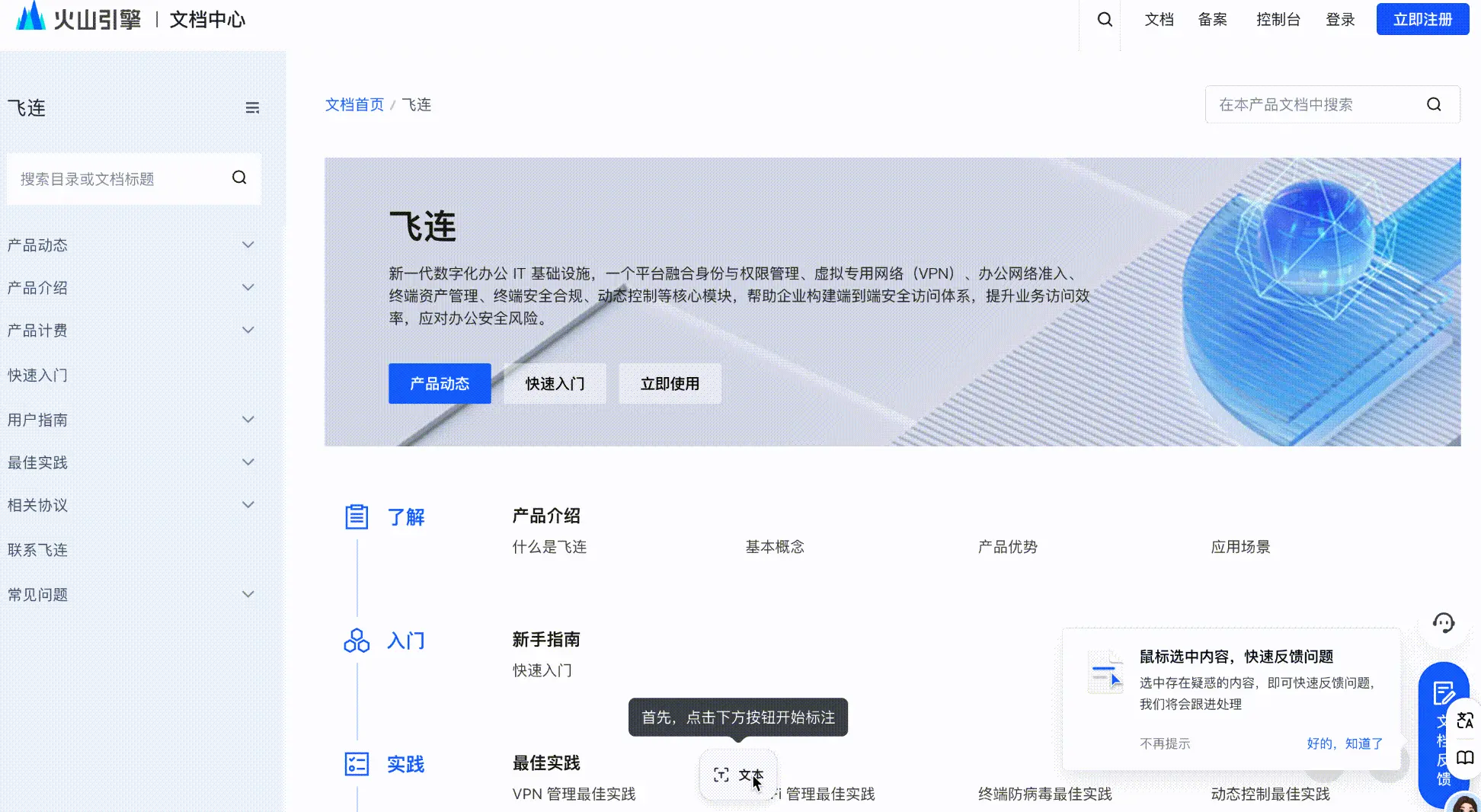Screen dimensions: 1481x812
Task: Click the translate language icon
Action: coord(1465,720)
